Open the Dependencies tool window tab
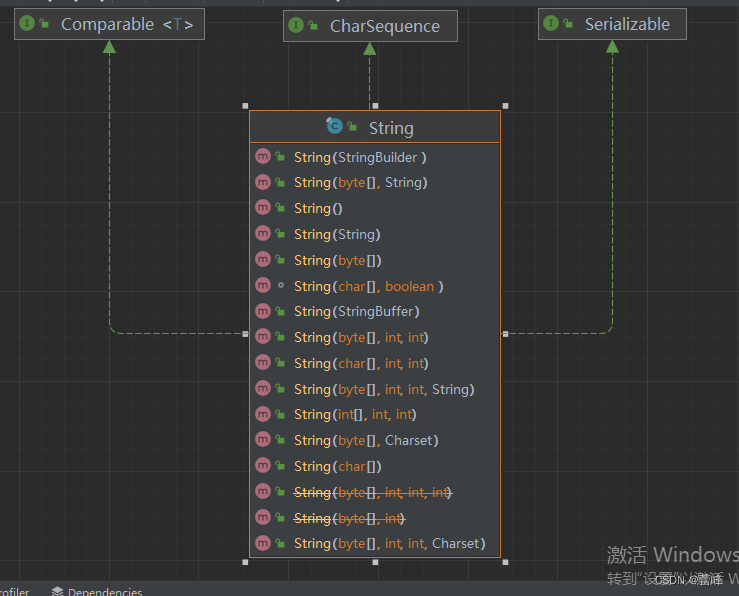Image resolution: width=739 pixels, height=596 pixels. (97, 591)
